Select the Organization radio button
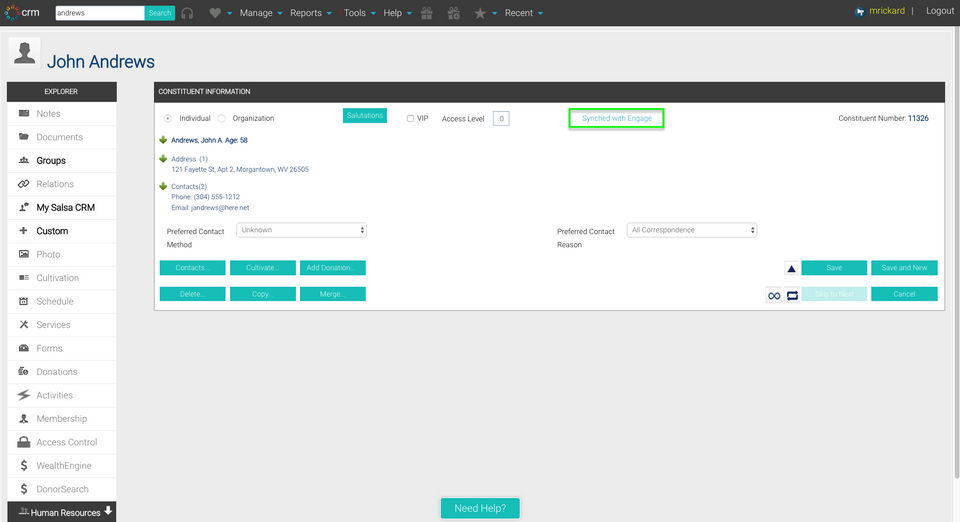Screen dimensions: 960x522 (222, 118)
